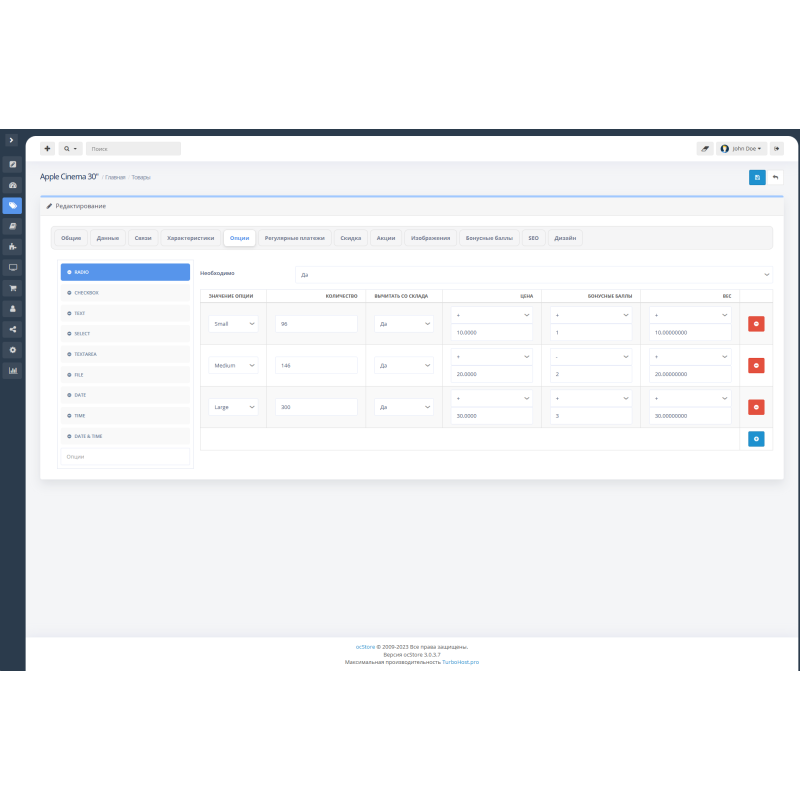Screen dimensions: 800x800
Task: Open the magnifier search scope dropdown
Action: coord(68,147)
